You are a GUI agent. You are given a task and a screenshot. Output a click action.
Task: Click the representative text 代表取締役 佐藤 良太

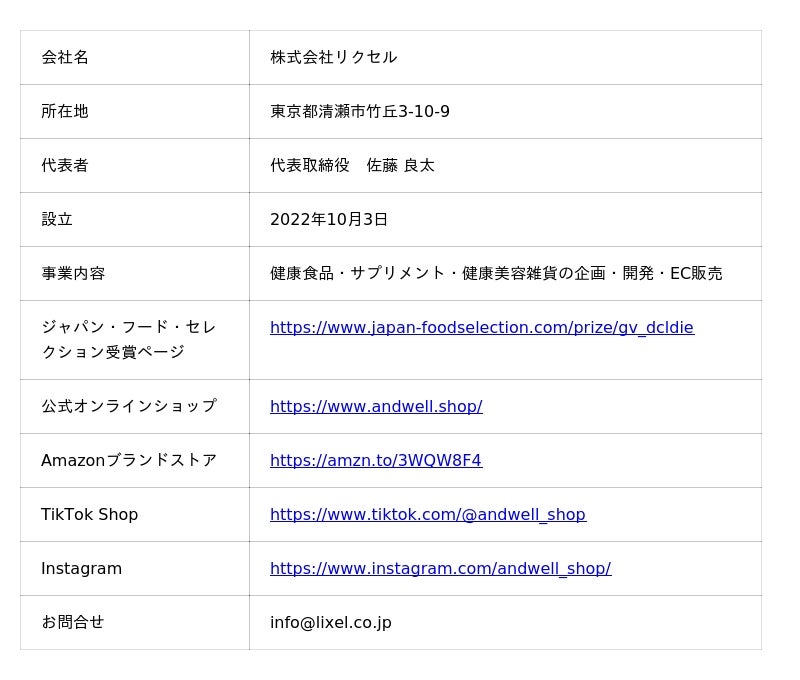coord(352,165)
